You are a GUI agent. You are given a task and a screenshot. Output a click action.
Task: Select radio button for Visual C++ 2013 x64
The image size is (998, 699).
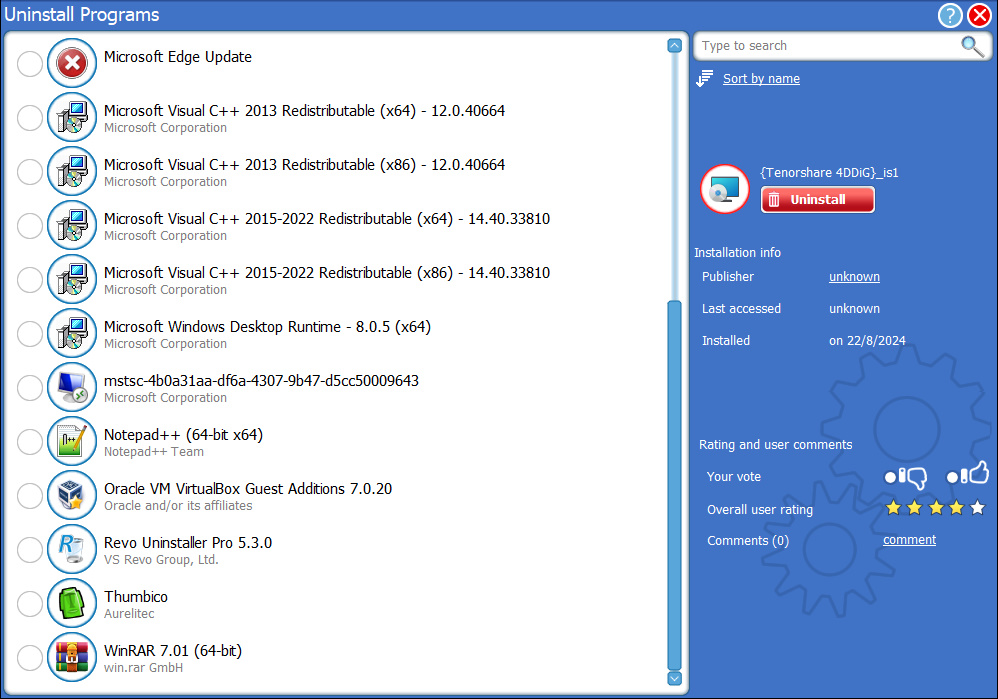click(x=30, y=118)
